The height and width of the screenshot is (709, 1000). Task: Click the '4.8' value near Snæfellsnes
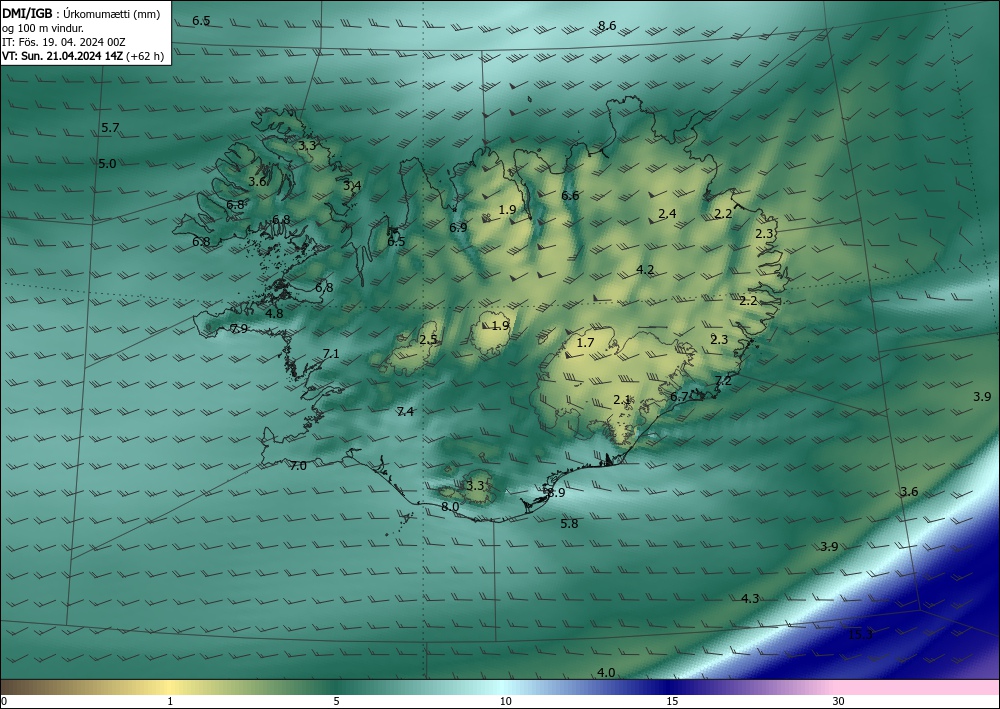274,314
